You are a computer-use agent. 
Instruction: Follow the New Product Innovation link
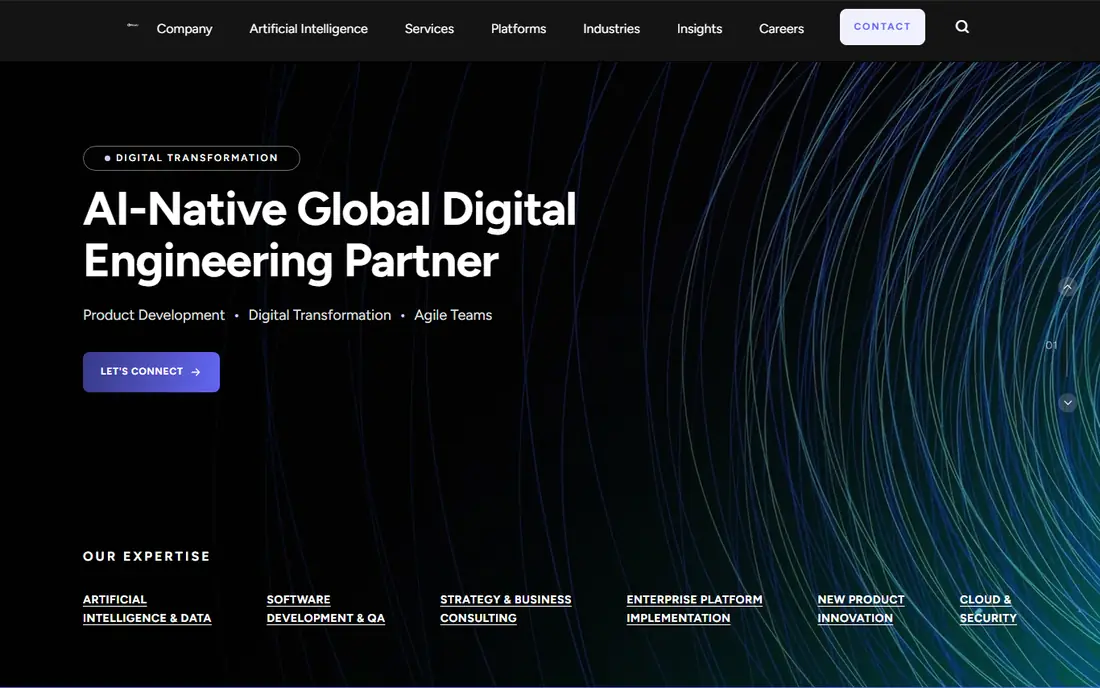[861, 609]
